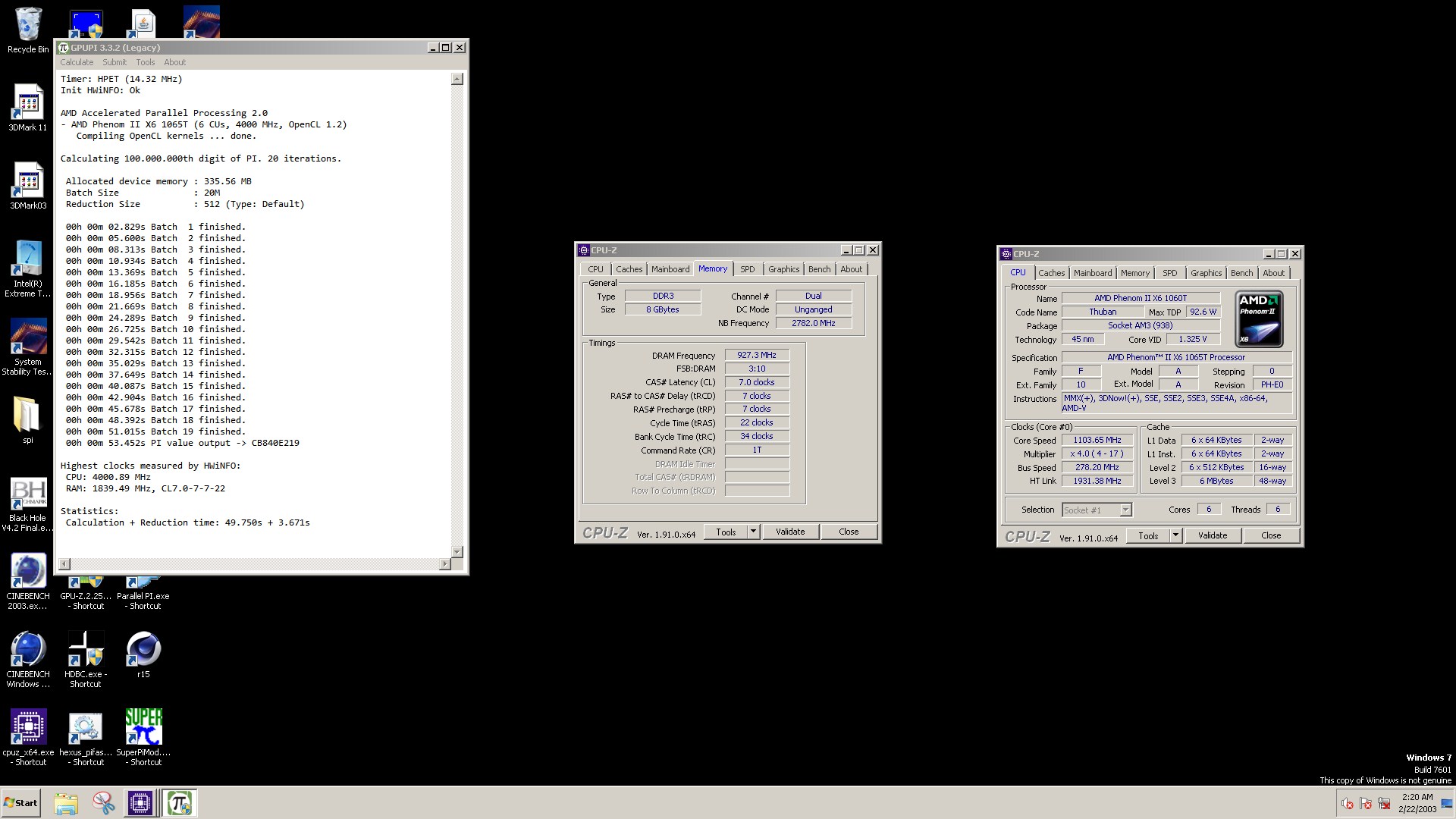Click the Core Speed value 1103.65 MHz

pyautogui.click(x=1097, y=441)
